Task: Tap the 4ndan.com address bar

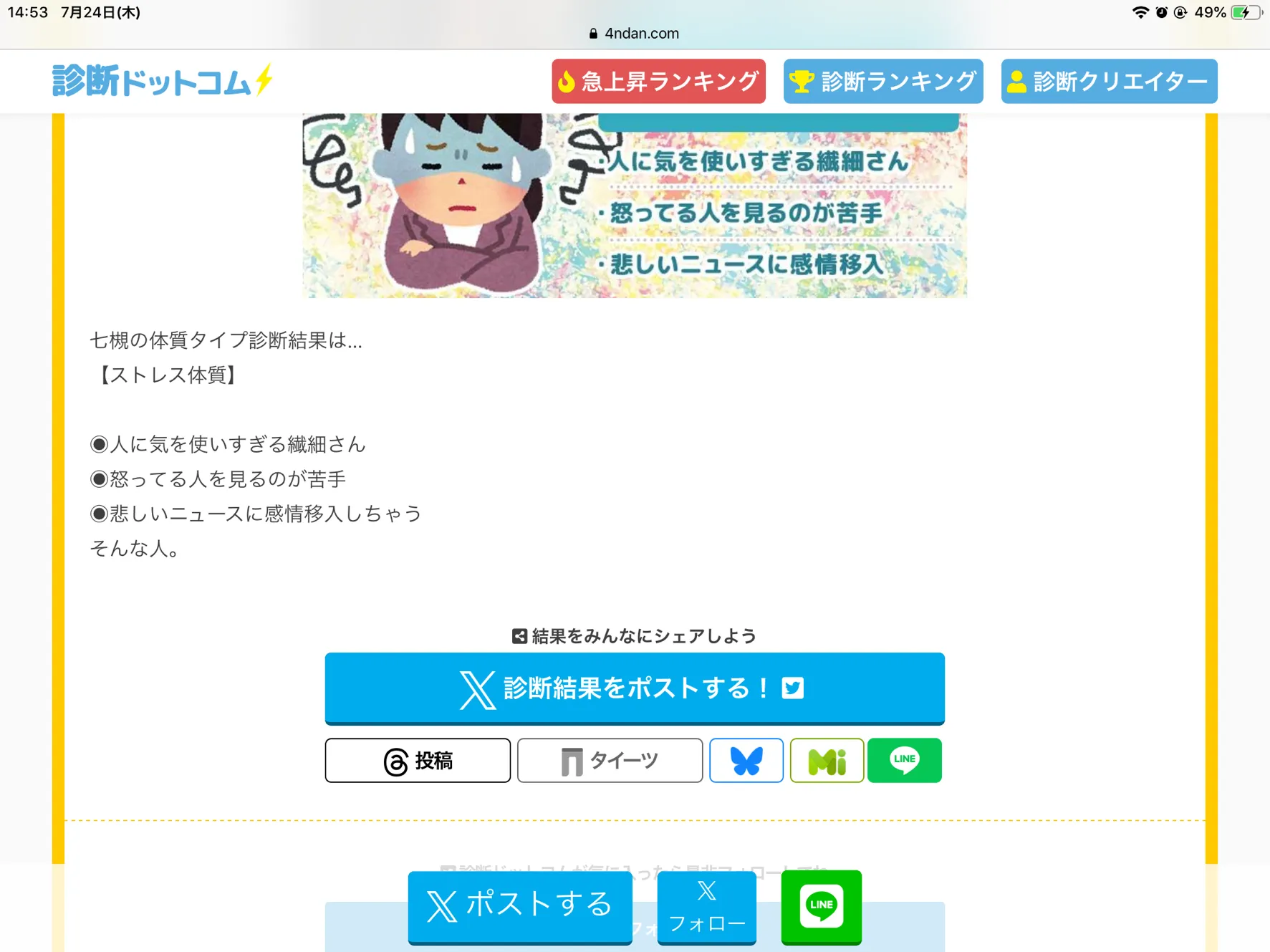Action: click(635, 33)
